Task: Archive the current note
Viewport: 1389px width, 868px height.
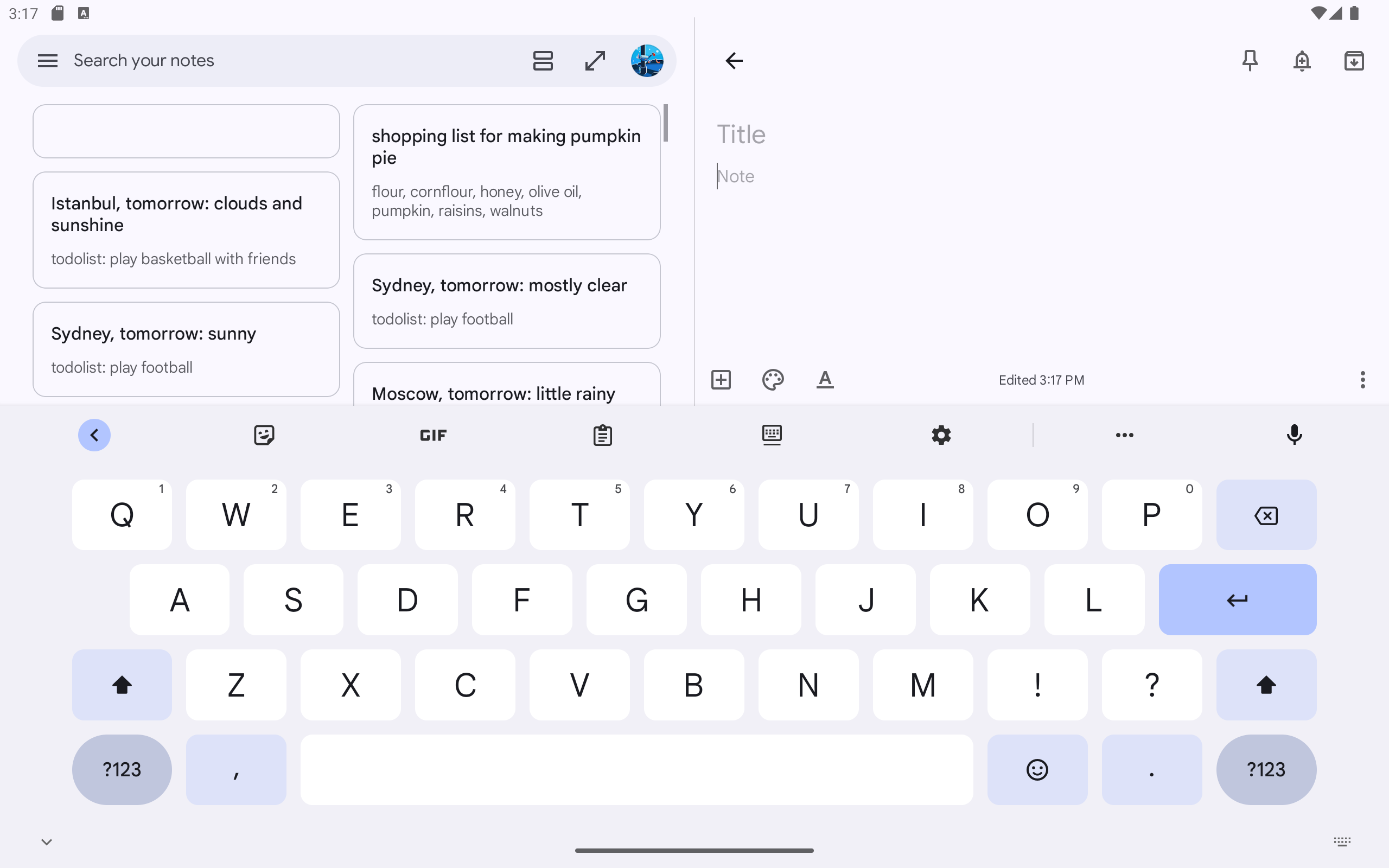Action: click(1353, 60)
